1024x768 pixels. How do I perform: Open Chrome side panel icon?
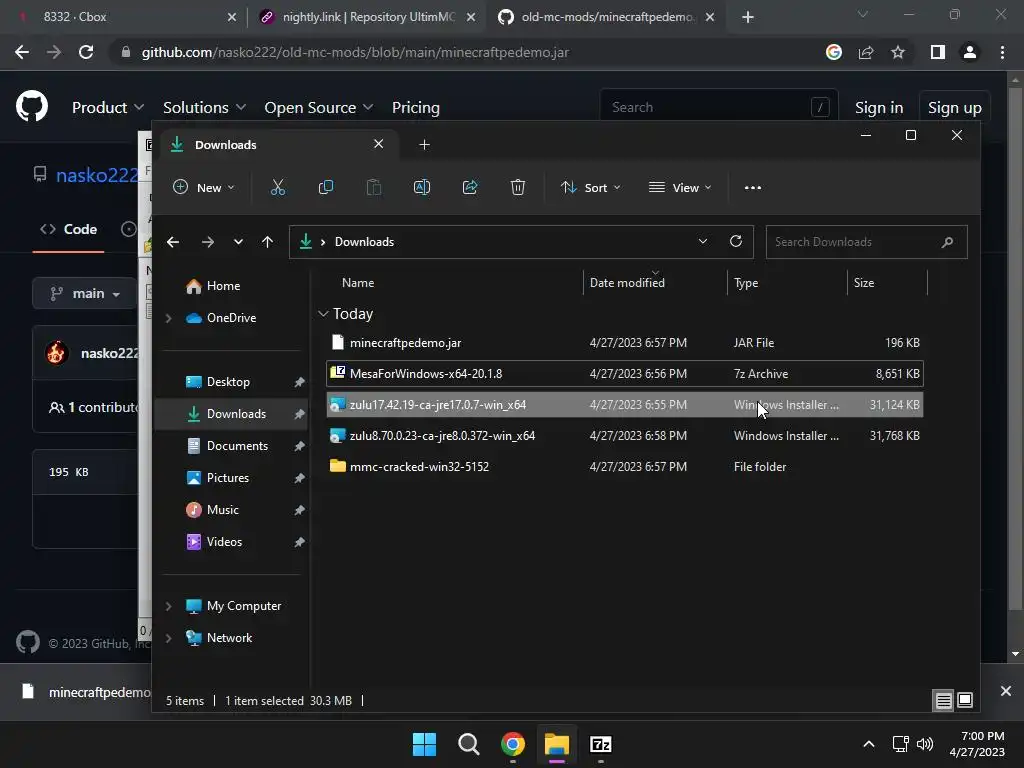coord(938,52)
